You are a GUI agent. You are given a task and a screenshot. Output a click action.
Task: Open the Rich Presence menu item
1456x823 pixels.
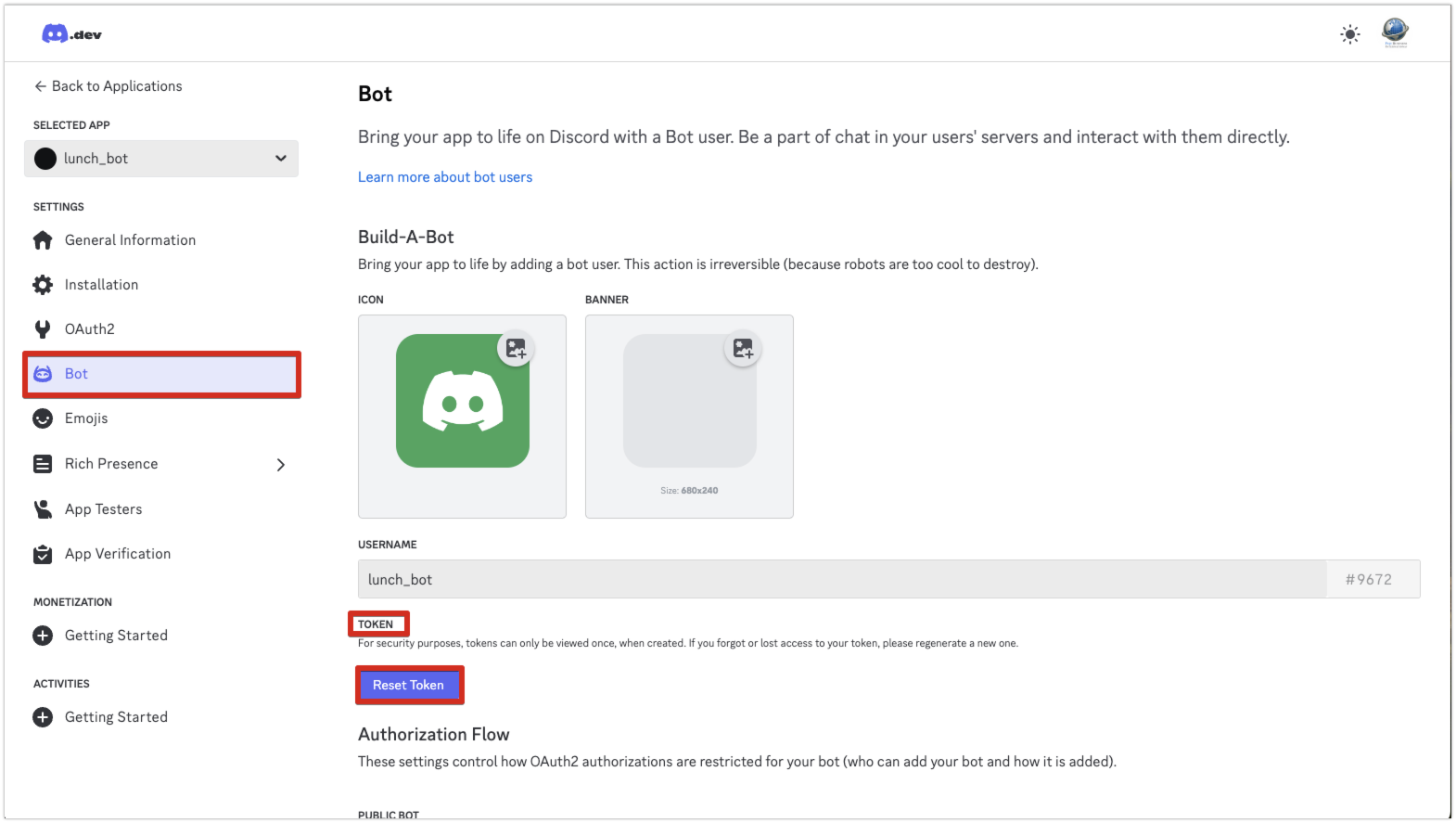pos(111,464)
